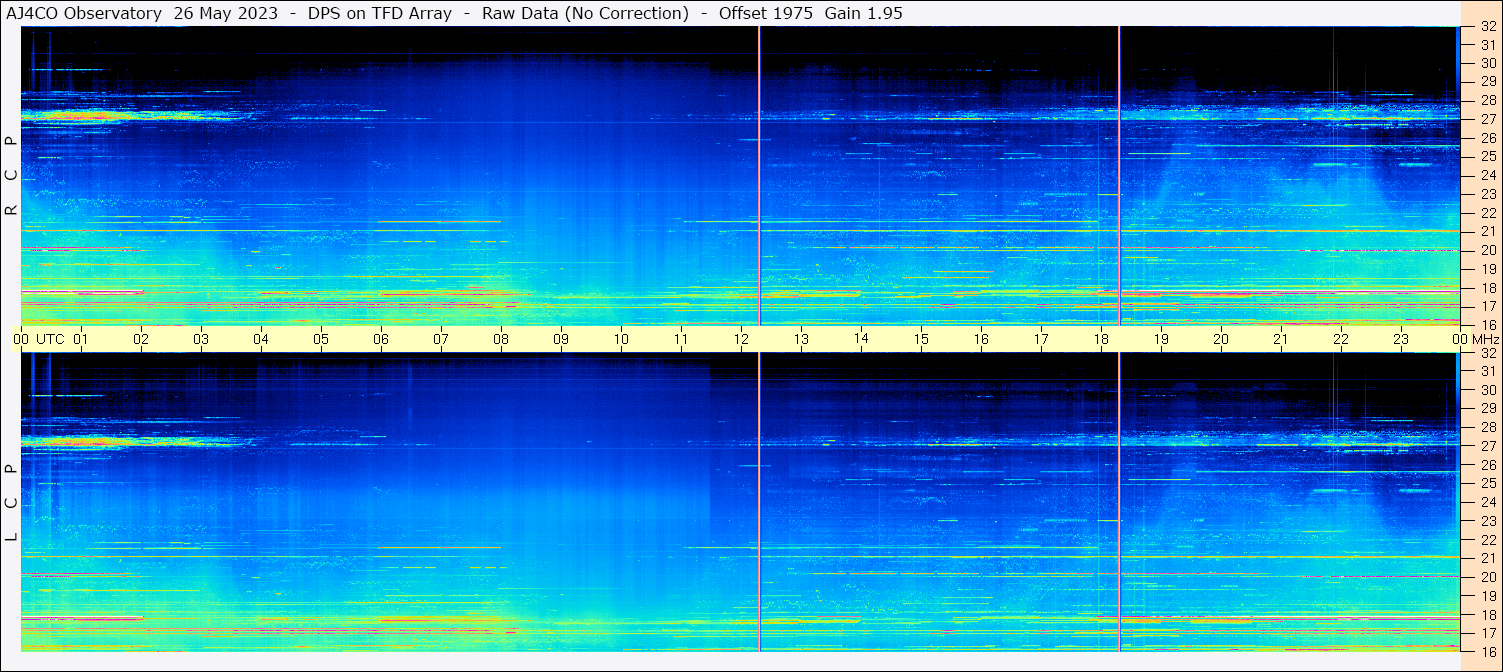Click the 32 MHz label of RCP panel

click(1487, 27)
